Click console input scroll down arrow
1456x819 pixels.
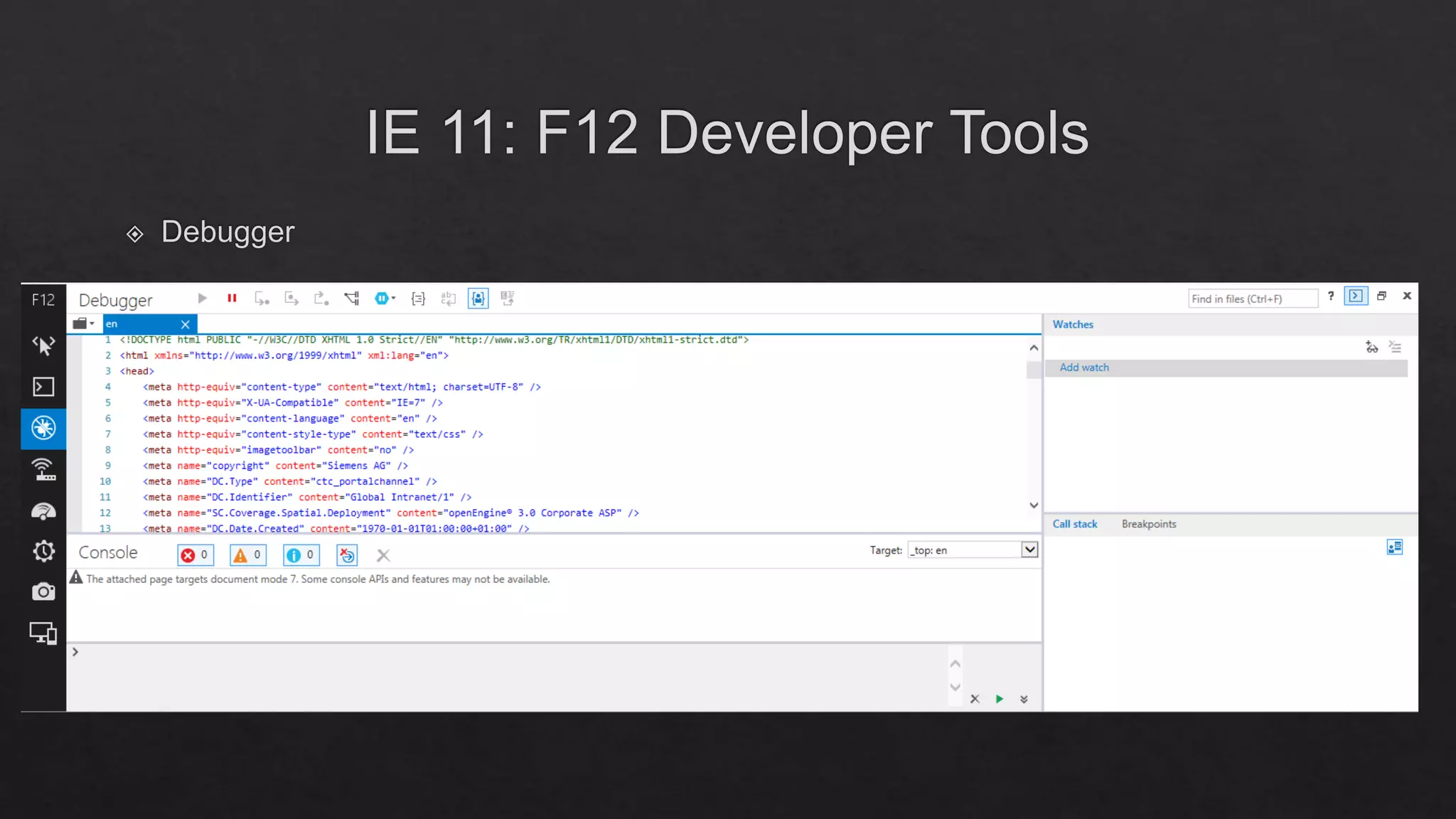click(955, 687)
